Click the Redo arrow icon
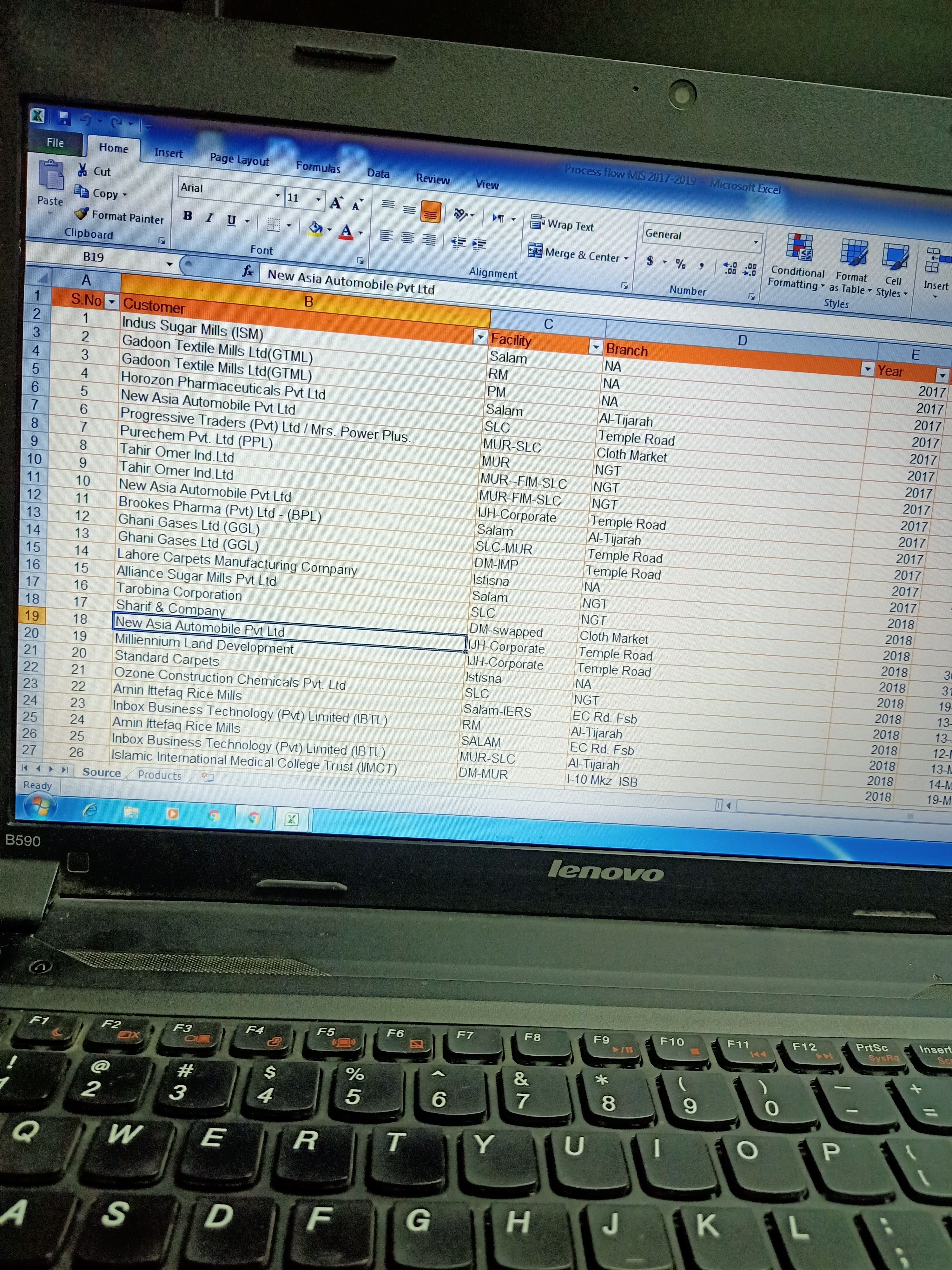 coord(116,122)
